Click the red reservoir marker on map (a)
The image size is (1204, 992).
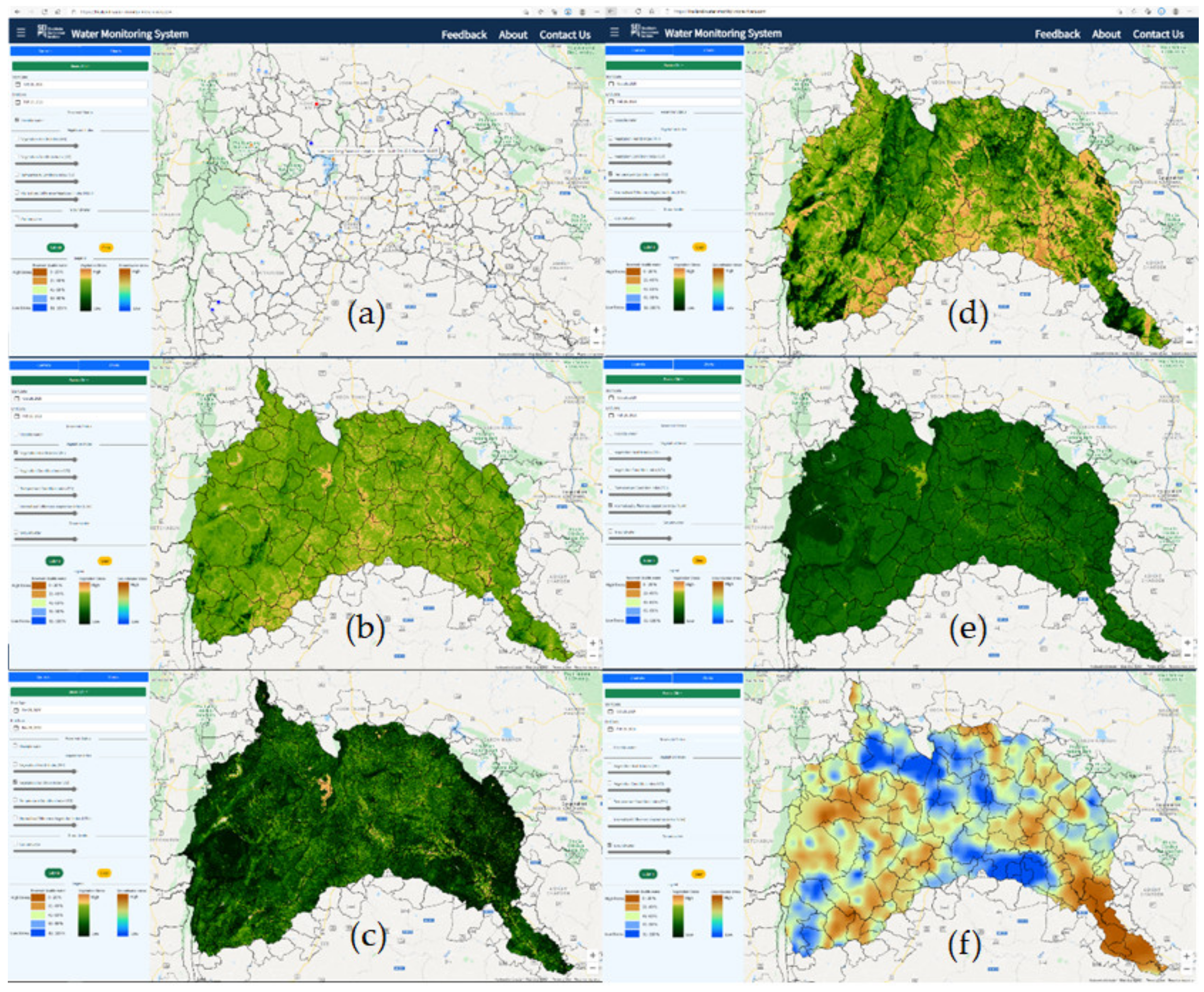(x=317, y=104)
